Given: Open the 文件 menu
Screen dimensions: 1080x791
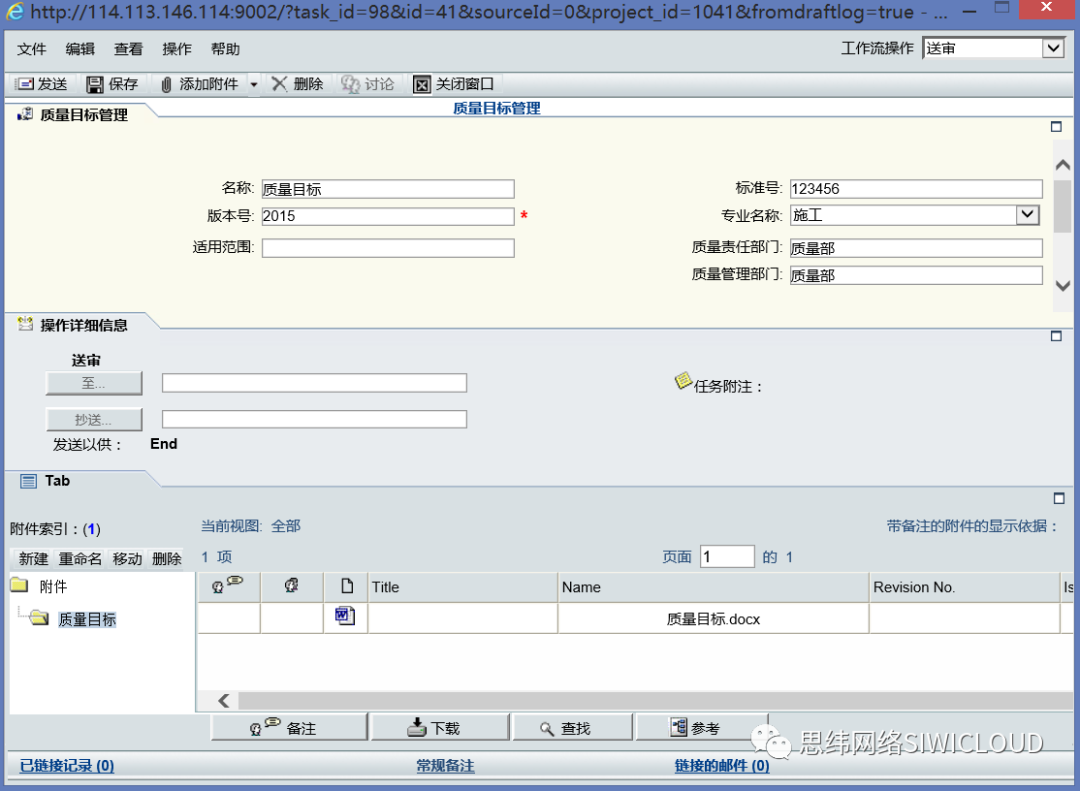Looking at the screenshot, I should tap(31, 49).
